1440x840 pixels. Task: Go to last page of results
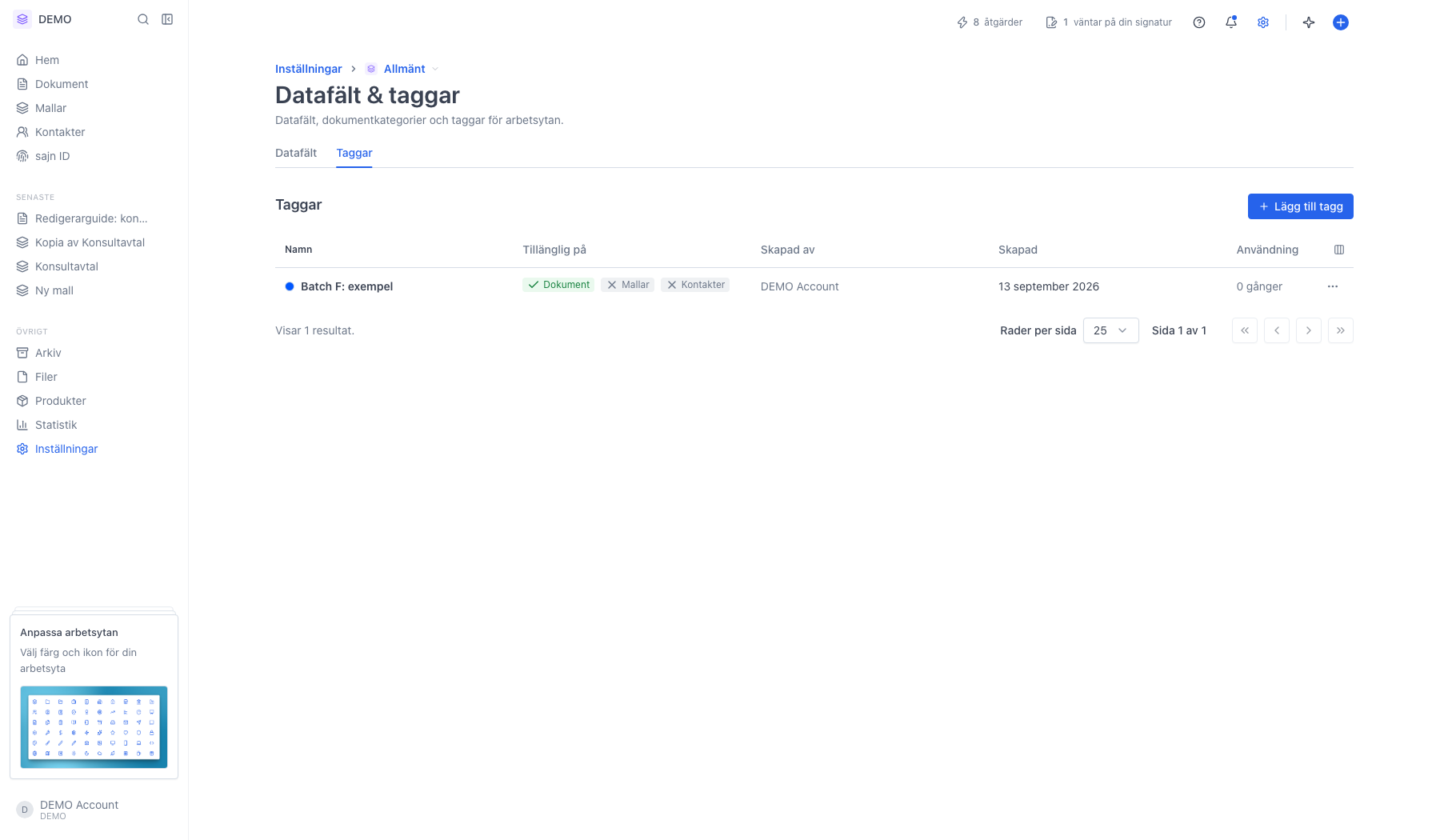(1341, 330)
